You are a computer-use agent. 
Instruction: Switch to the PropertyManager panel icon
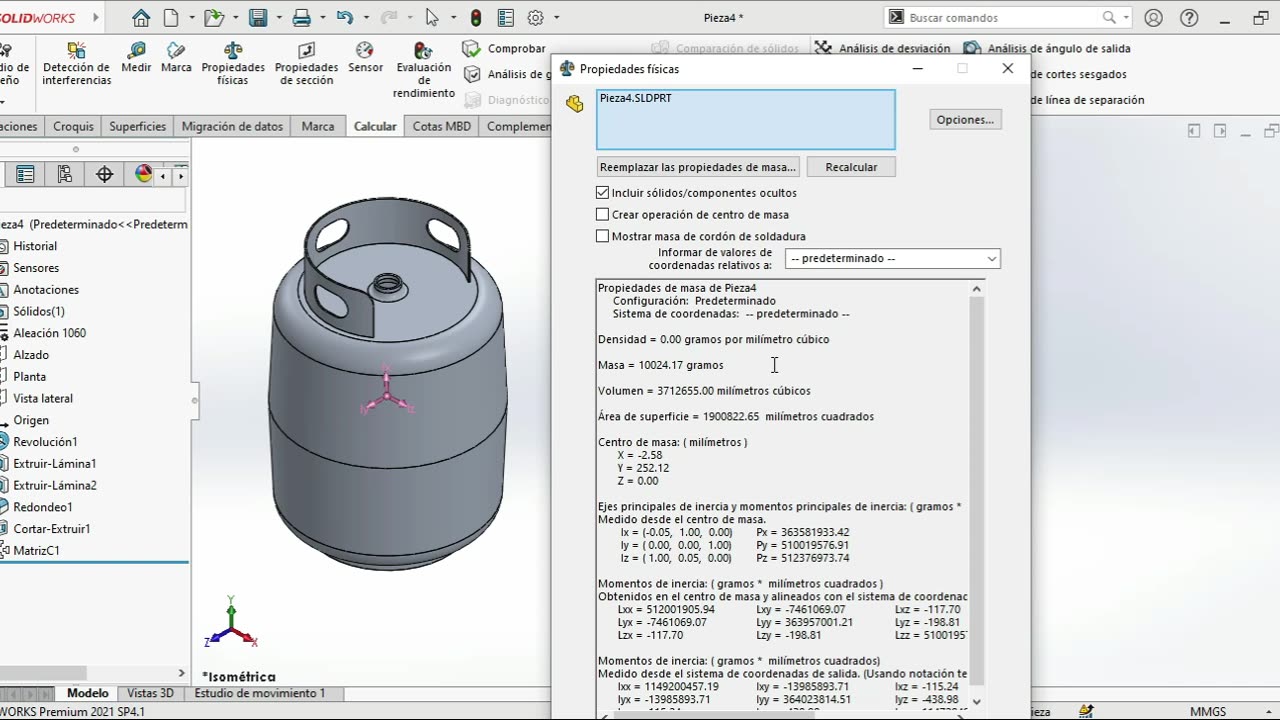click(26, 174)
